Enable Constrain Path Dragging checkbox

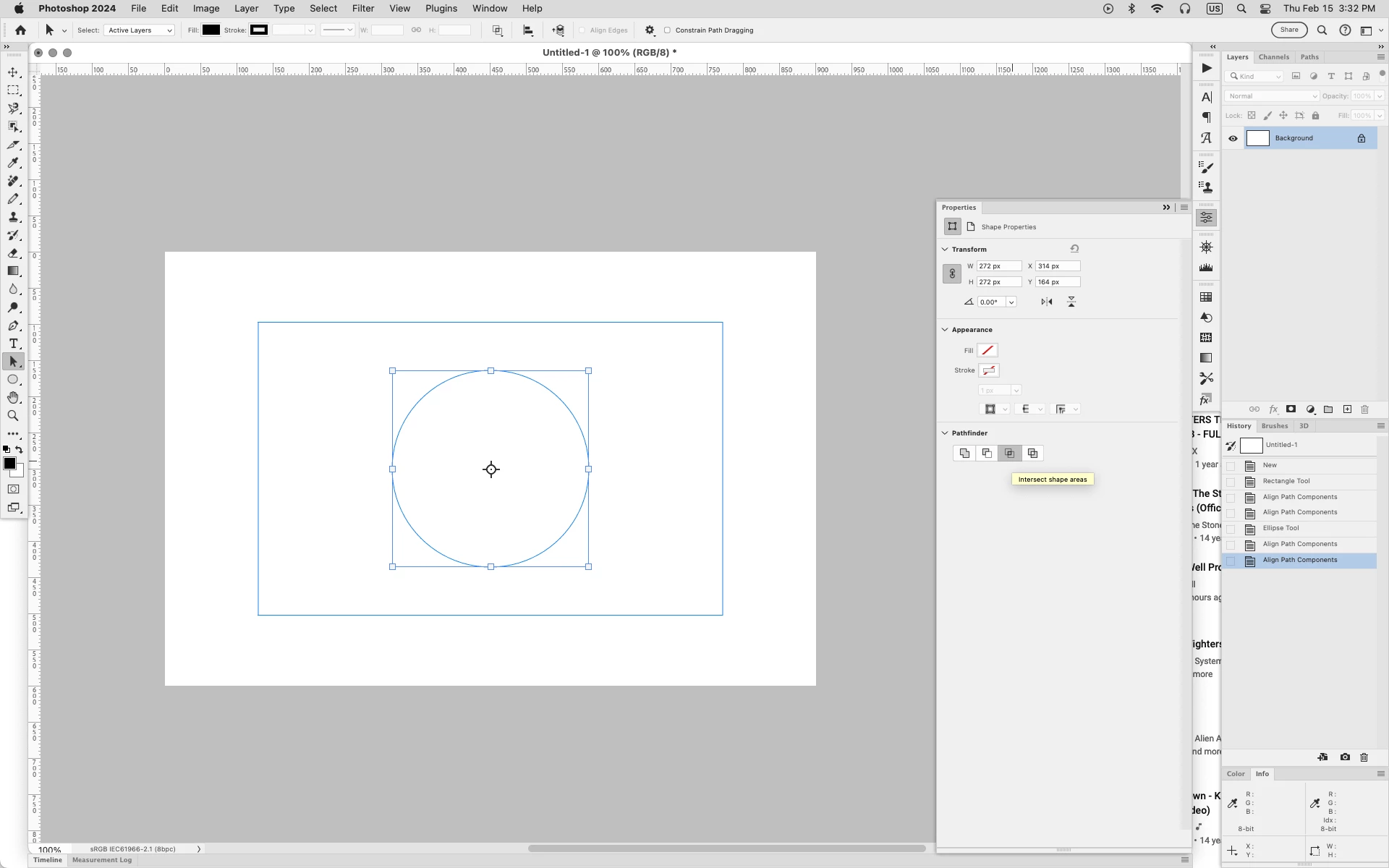tap(668, 30)
